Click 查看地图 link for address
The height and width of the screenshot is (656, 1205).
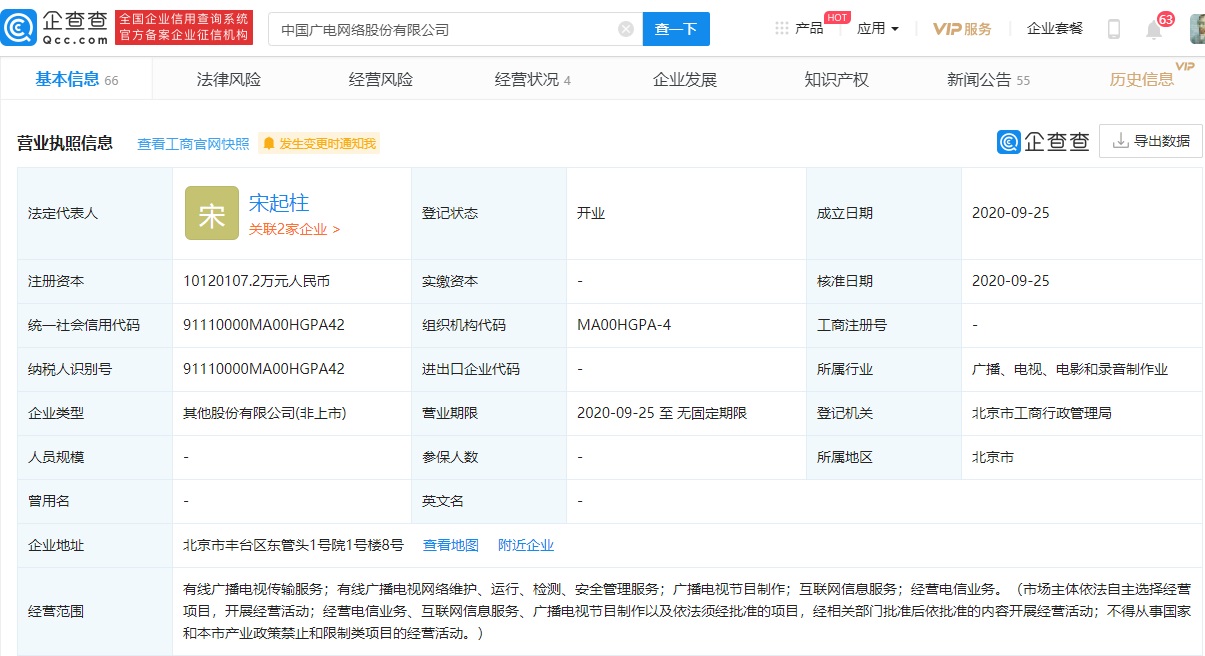[x=451, y=545]
